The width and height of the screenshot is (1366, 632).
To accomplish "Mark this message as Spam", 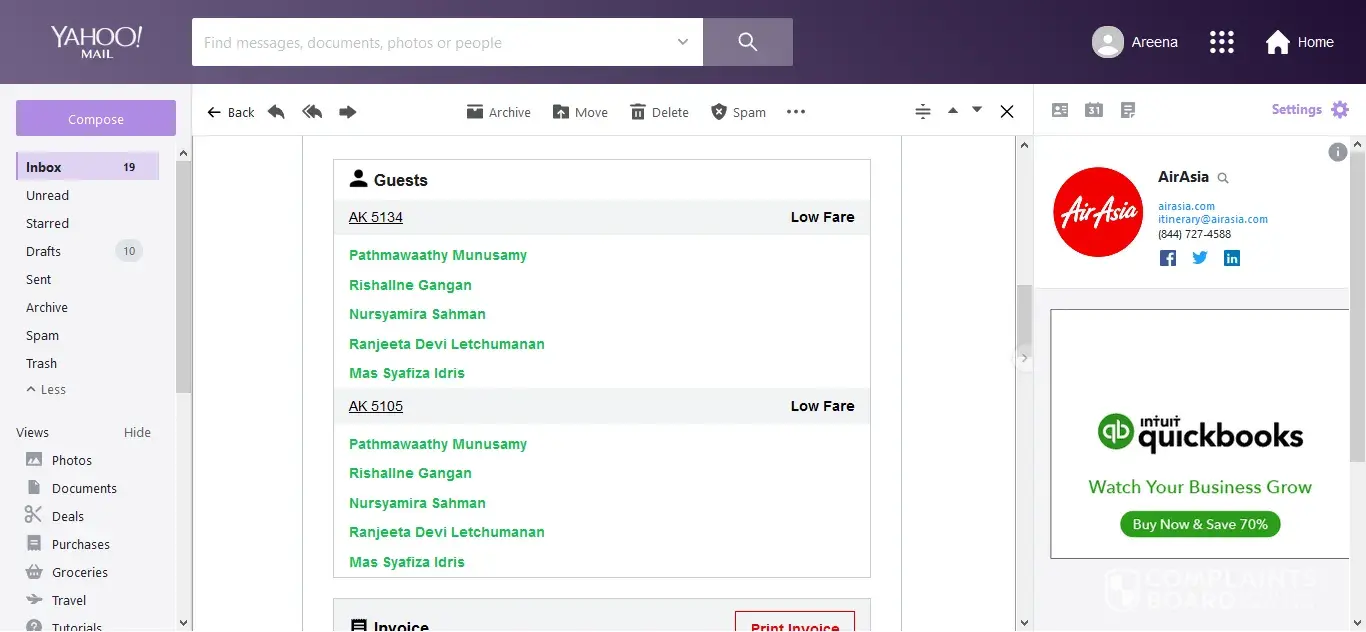I will coord(738,112).
